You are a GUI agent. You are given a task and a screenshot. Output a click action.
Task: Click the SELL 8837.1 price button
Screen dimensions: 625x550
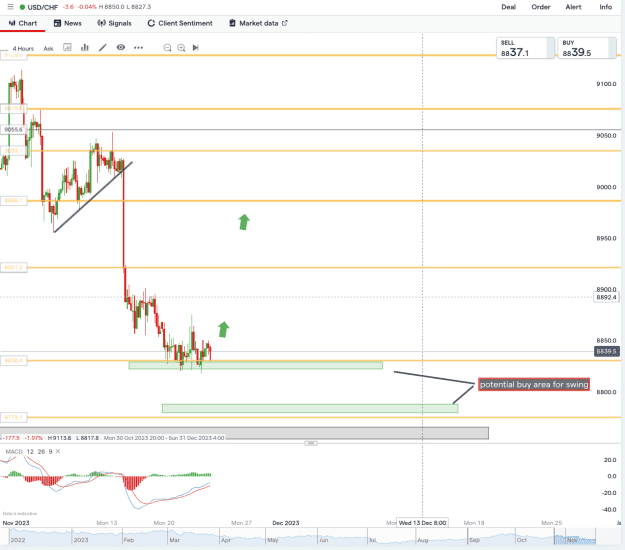525,48
